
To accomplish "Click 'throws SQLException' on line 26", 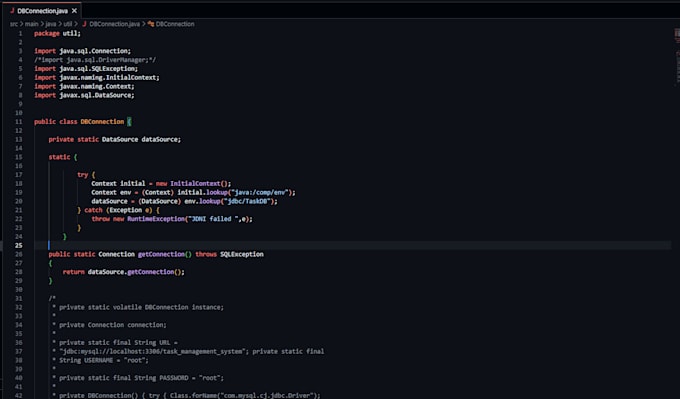I will coord(229,255).
